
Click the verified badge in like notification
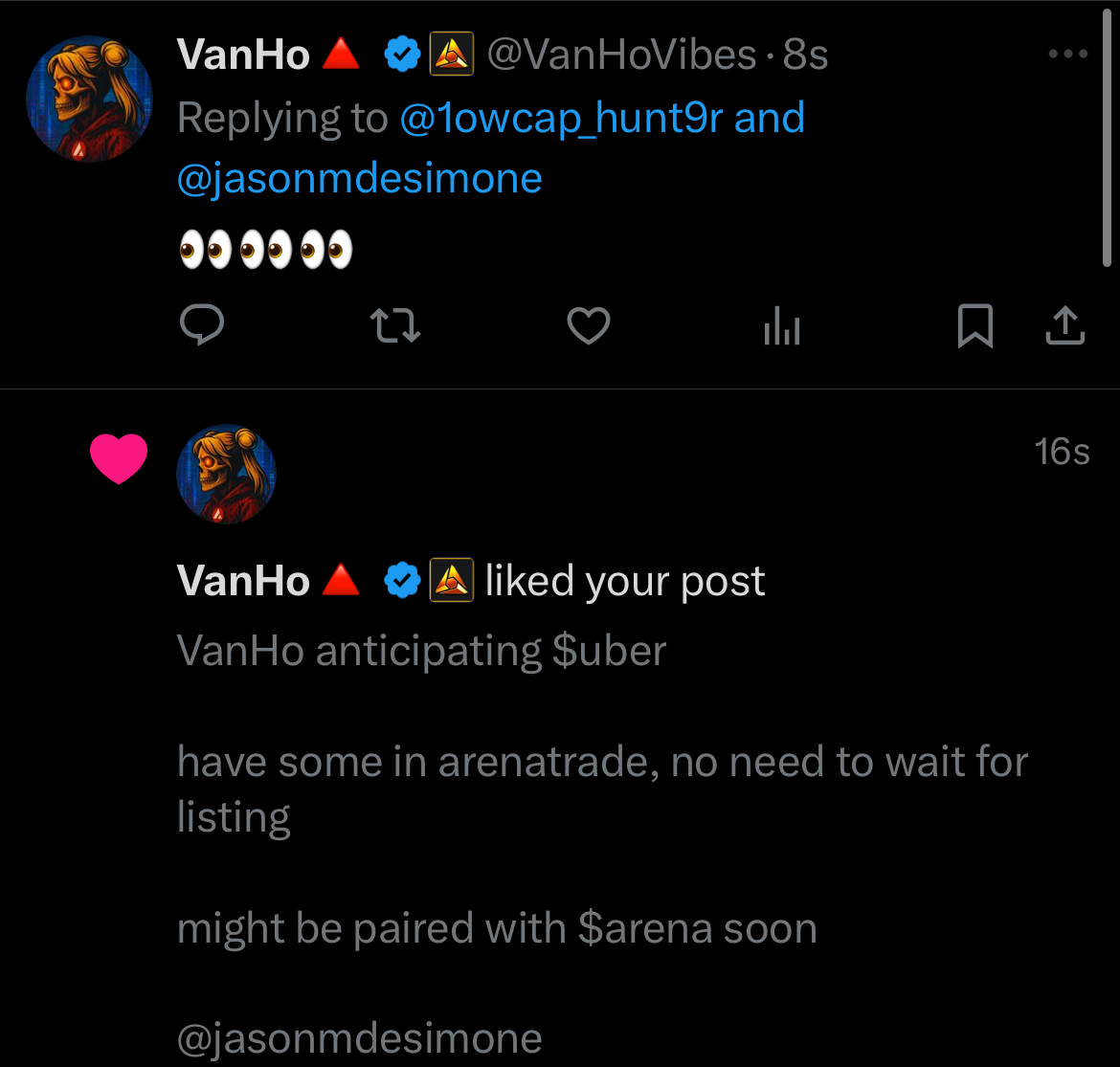click(x=402, y=581)
